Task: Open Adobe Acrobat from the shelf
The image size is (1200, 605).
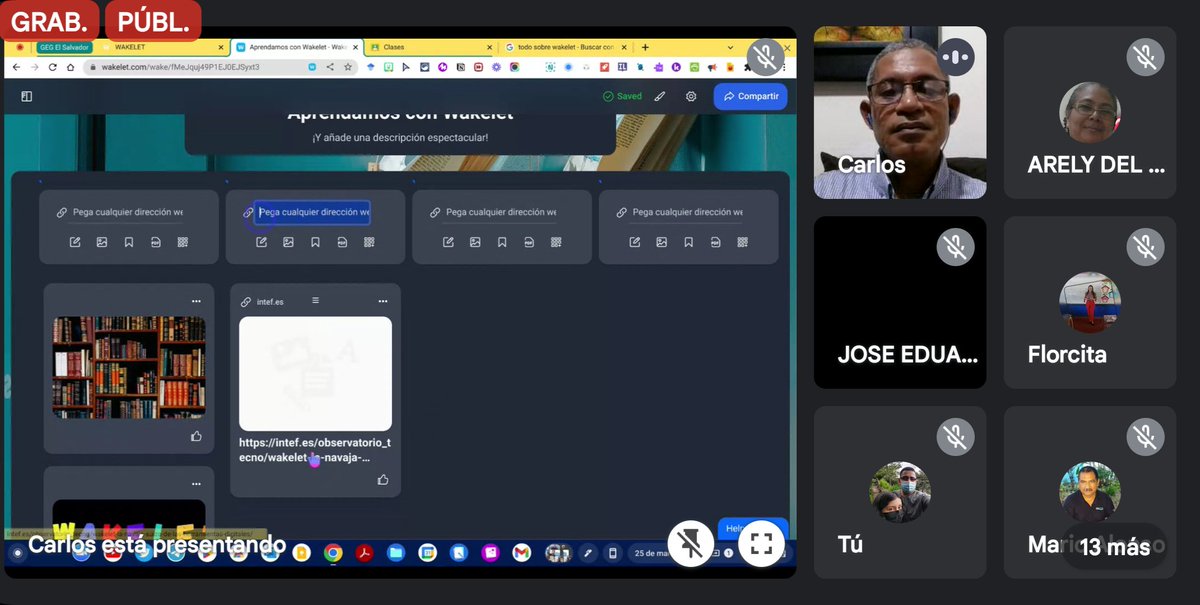Action: (364, 552)
